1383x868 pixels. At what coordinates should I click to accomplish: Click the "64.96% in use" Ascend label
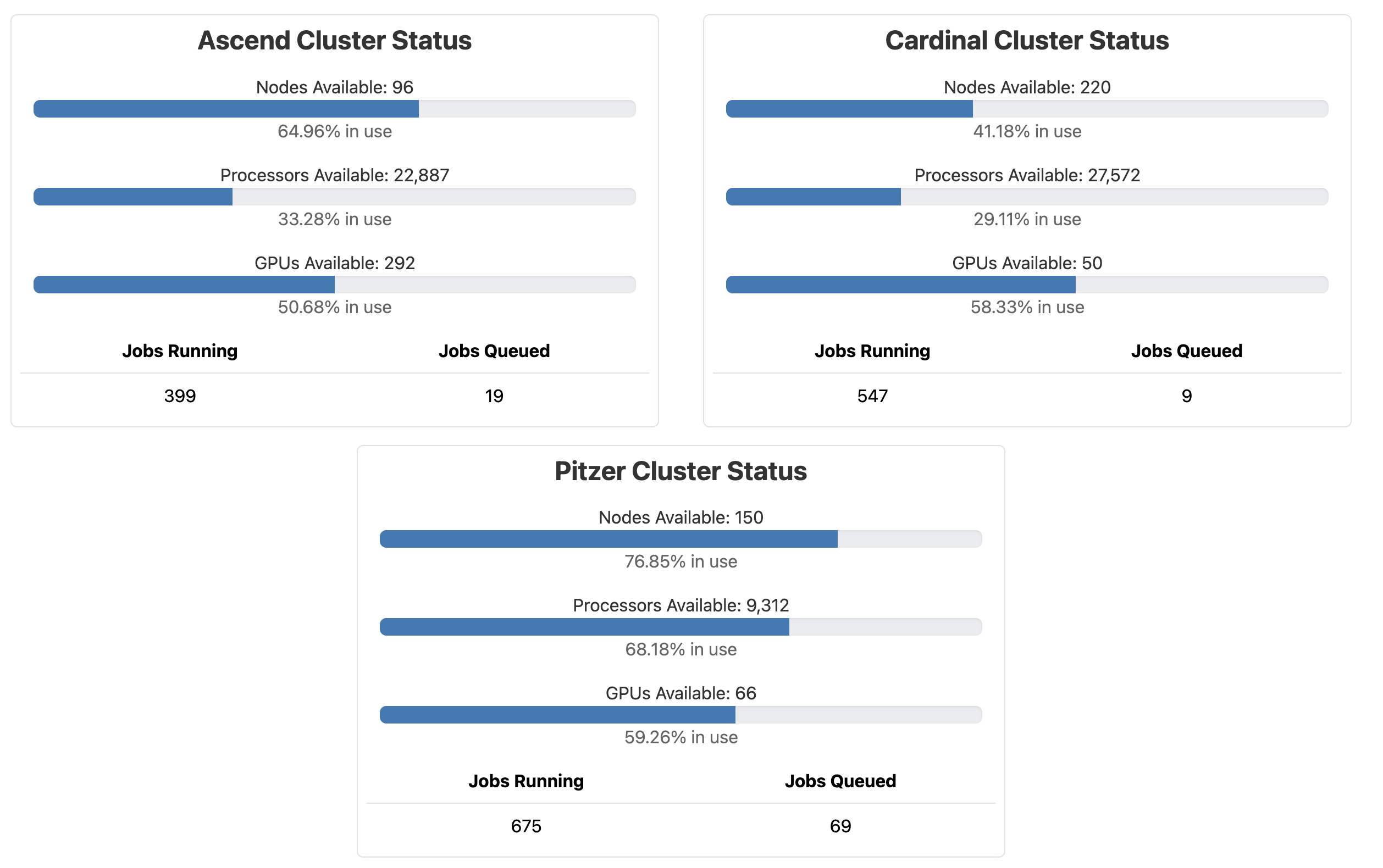[x=334, y=131]
